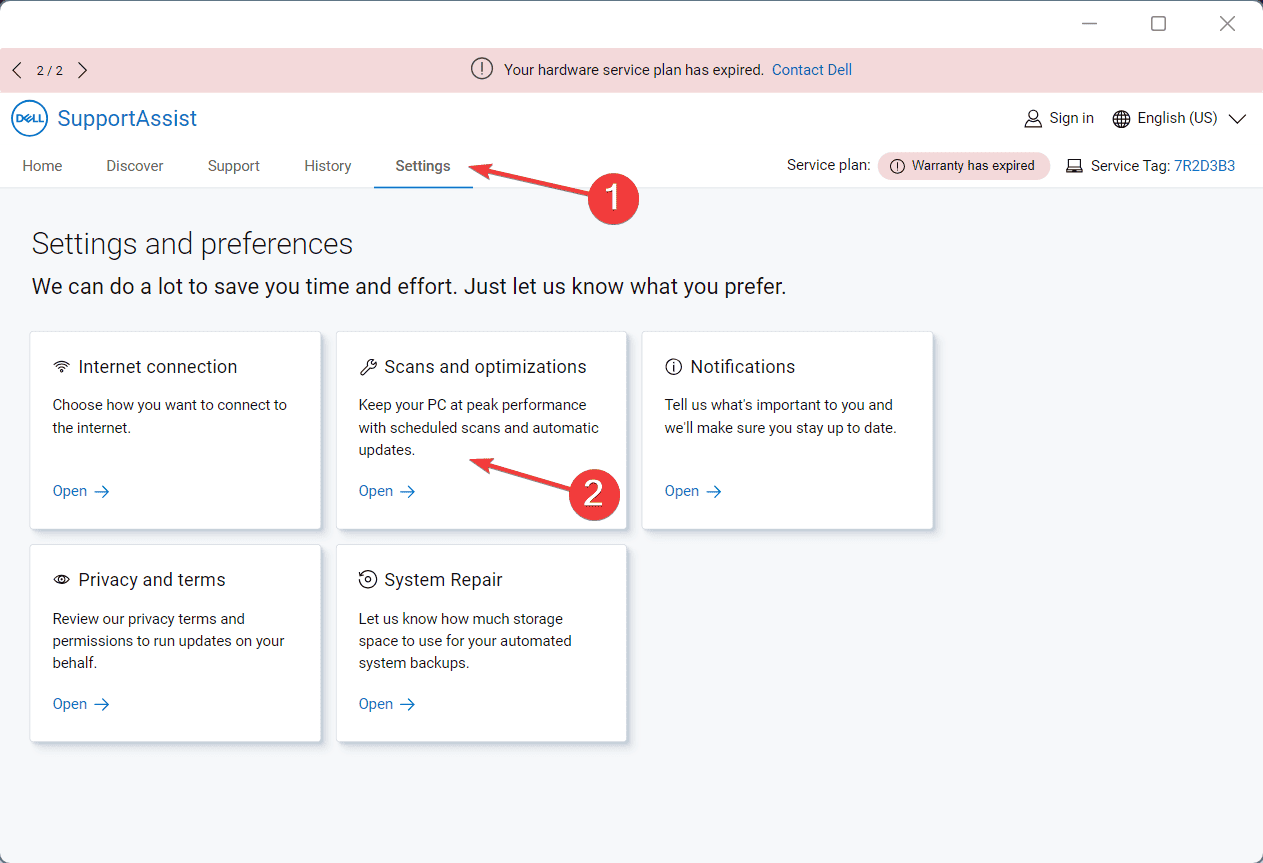
Task: Click the Settings and preferences heading
Action: tap(192, 244)
